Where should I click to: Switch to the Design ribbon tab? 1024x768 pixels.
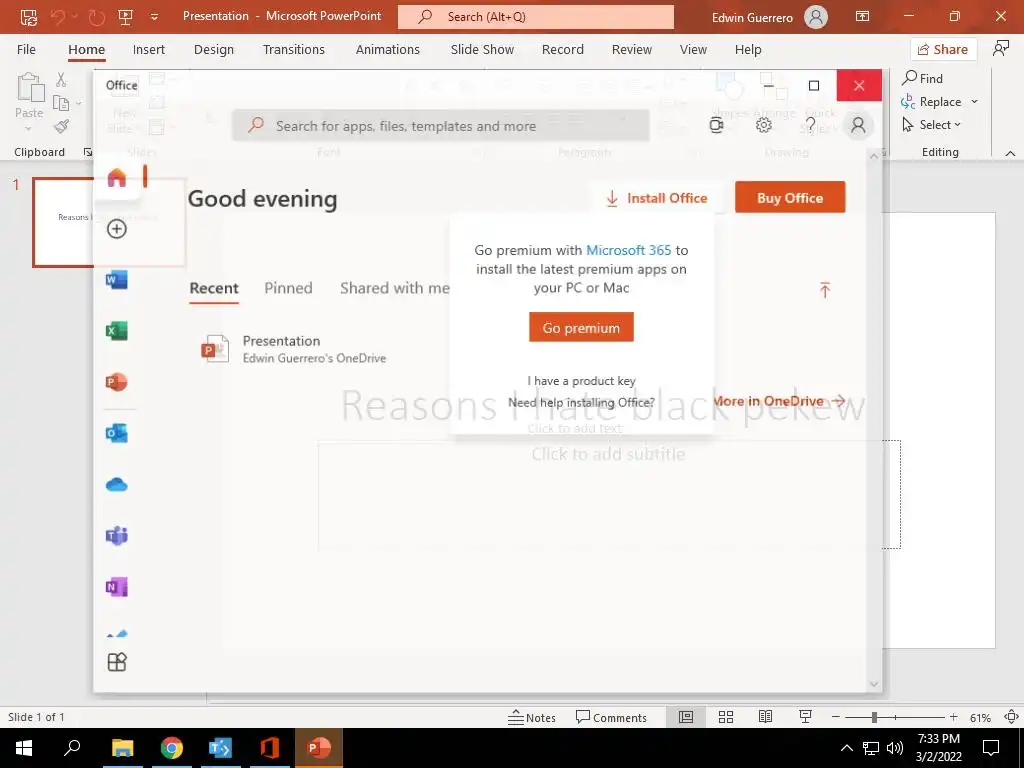(x=214, y=50)
